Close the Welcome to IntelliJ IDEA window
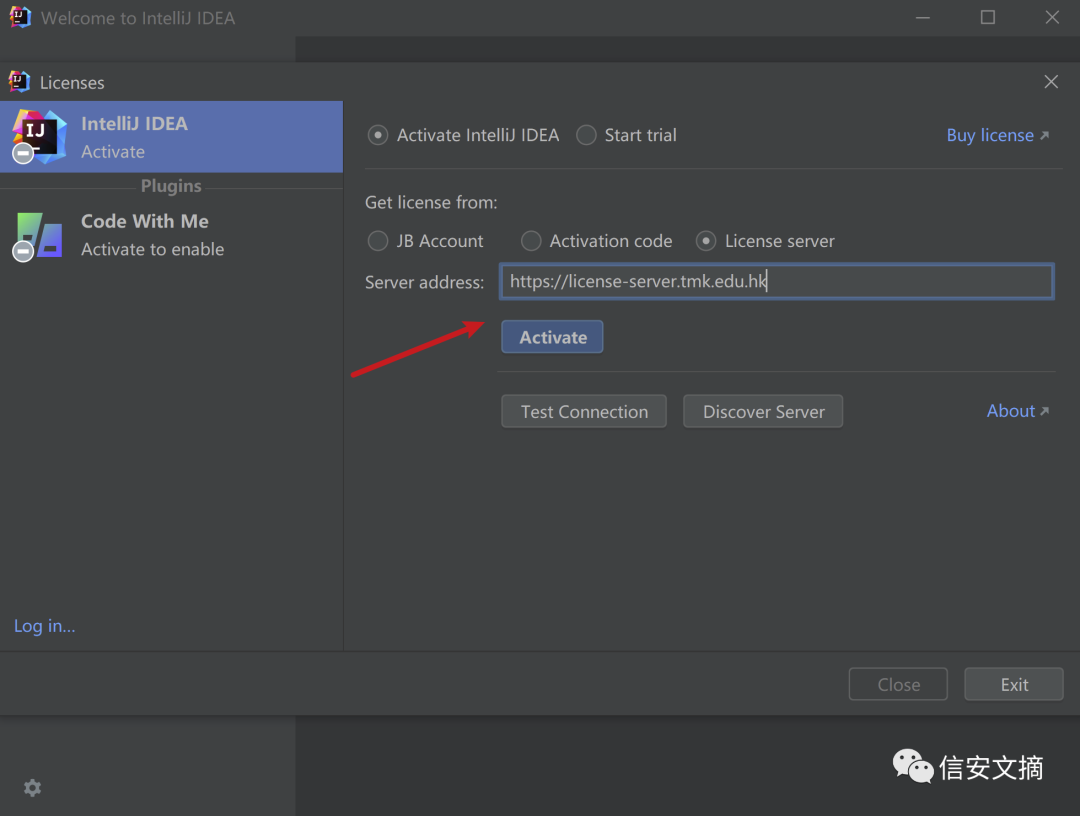Screen dimensions: 1080x816 1052,17
